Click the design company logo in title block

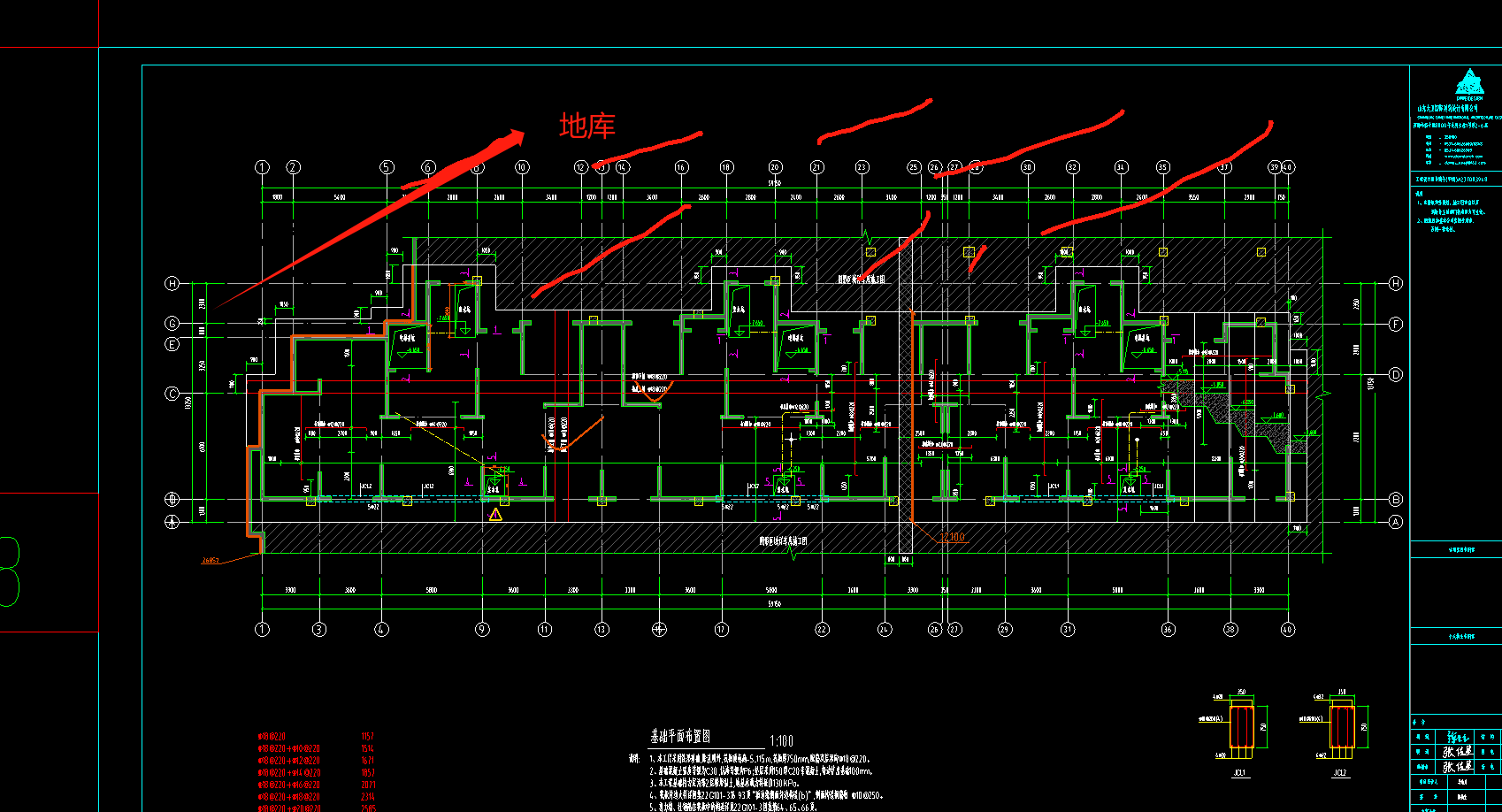[1470, 83]
